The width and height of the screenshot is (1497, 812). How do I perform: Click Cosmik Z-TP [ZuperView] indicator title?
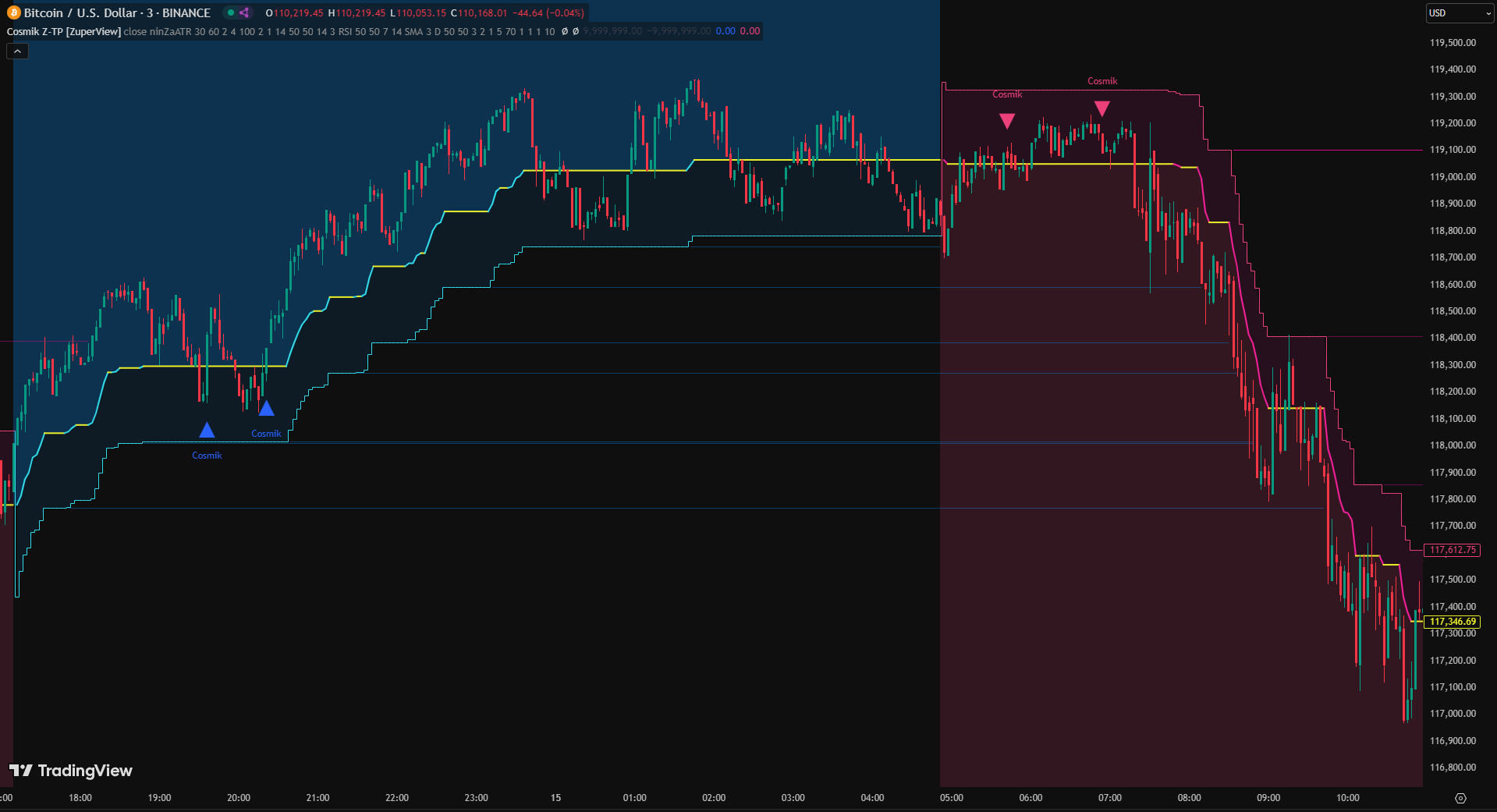click(64, 32)
